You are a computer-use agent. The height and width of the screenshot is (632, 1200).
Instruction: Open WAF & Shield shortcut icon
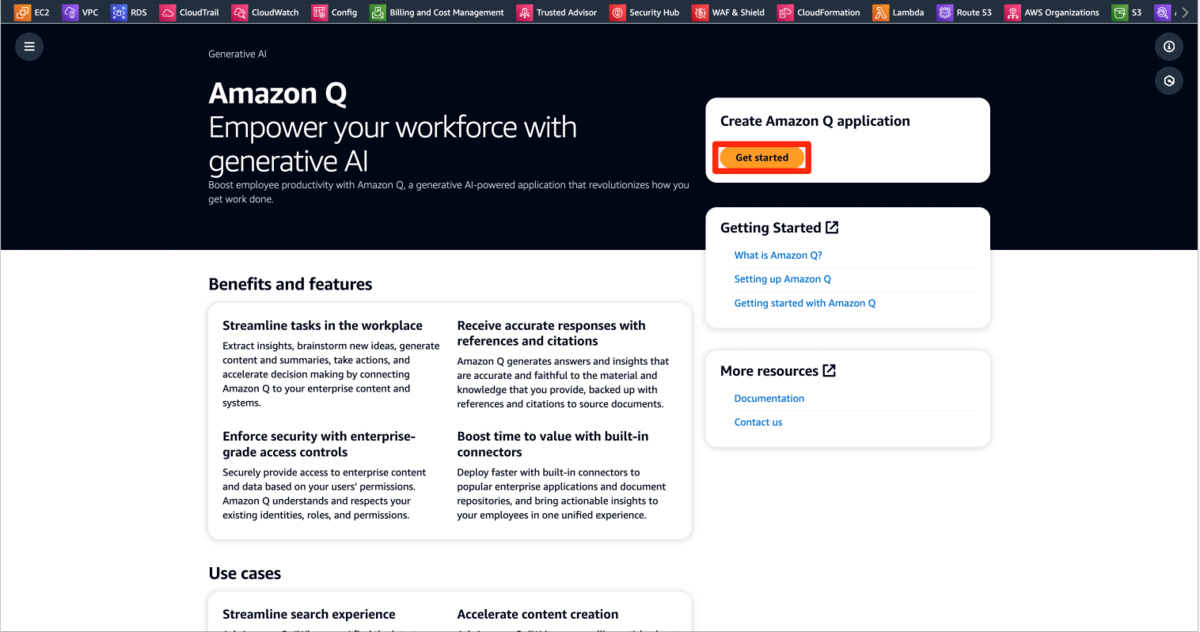click(701, 13)
